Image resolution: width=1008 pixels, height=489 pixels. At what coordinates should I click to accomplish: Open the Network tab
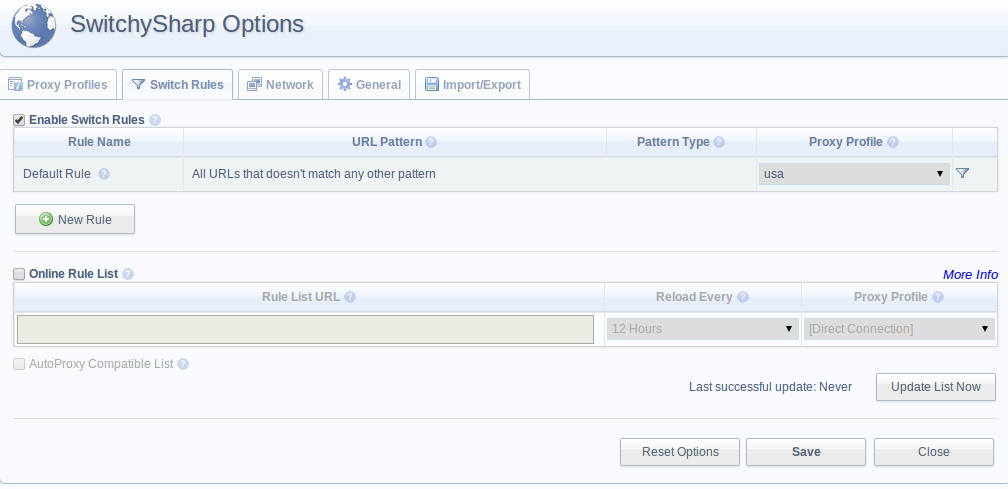[x=280, y=84]
